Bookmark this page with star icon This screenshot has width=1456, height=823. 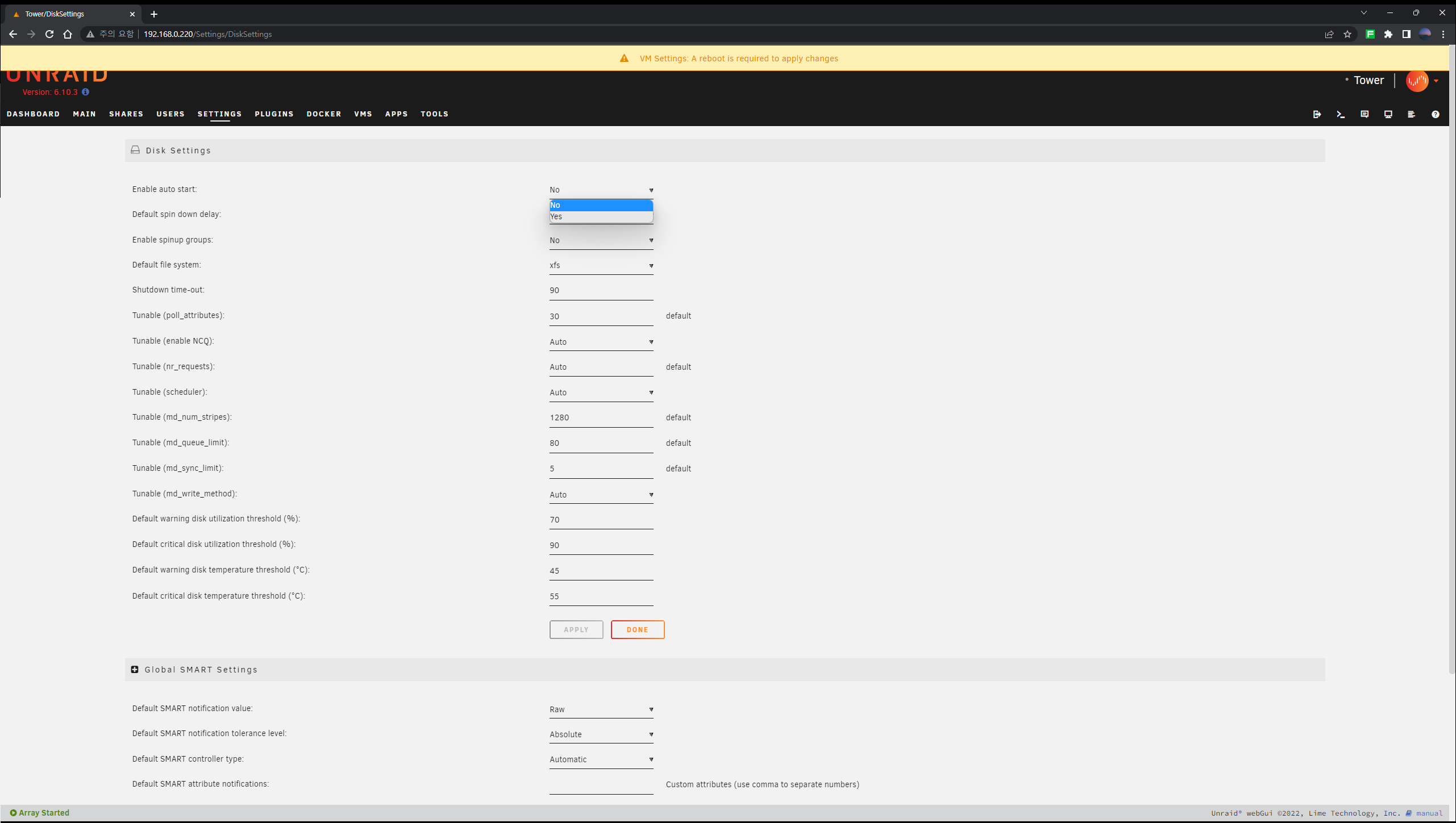coord(1347,34)
